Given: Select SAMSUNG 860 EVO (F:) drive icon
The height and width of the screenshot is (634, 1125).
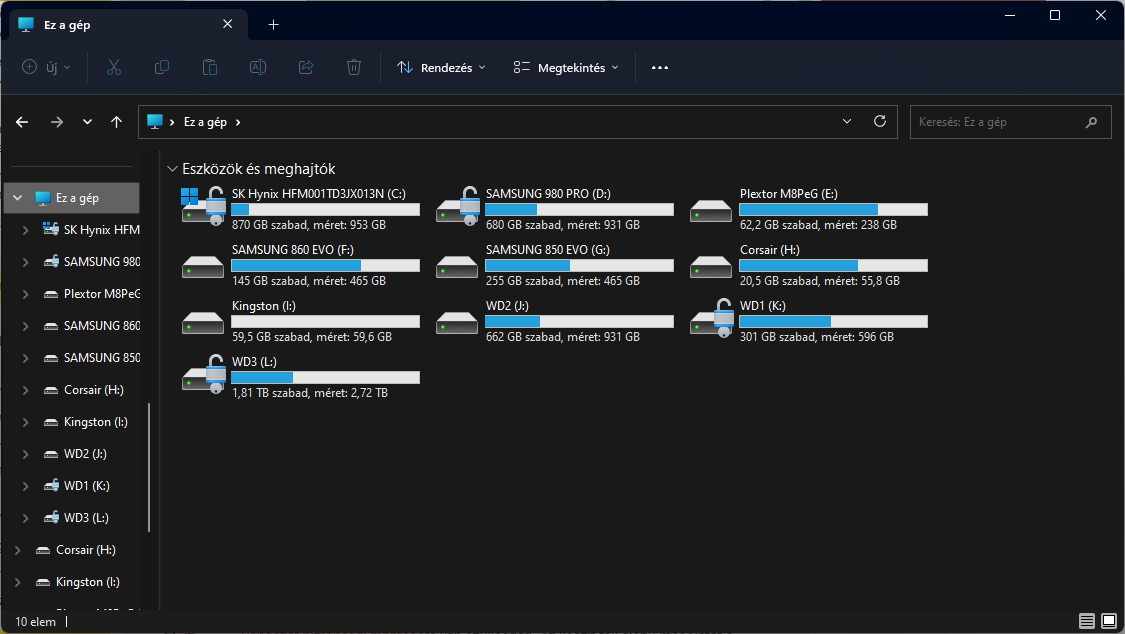Looking at the screenshot, I should coord(203,267).
